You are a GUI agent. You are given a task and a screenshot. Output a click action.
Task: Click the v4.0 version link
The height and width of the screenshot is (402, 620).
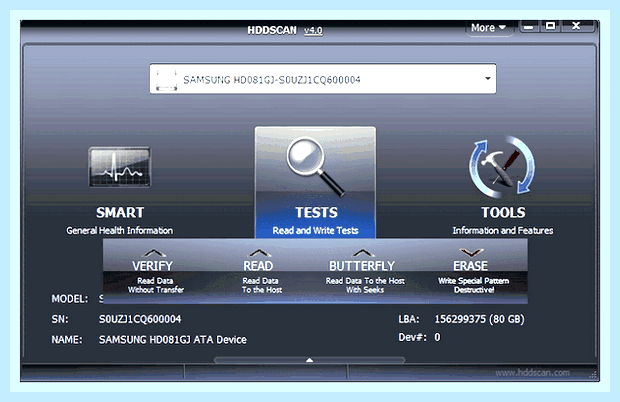(x=313, y=30)
